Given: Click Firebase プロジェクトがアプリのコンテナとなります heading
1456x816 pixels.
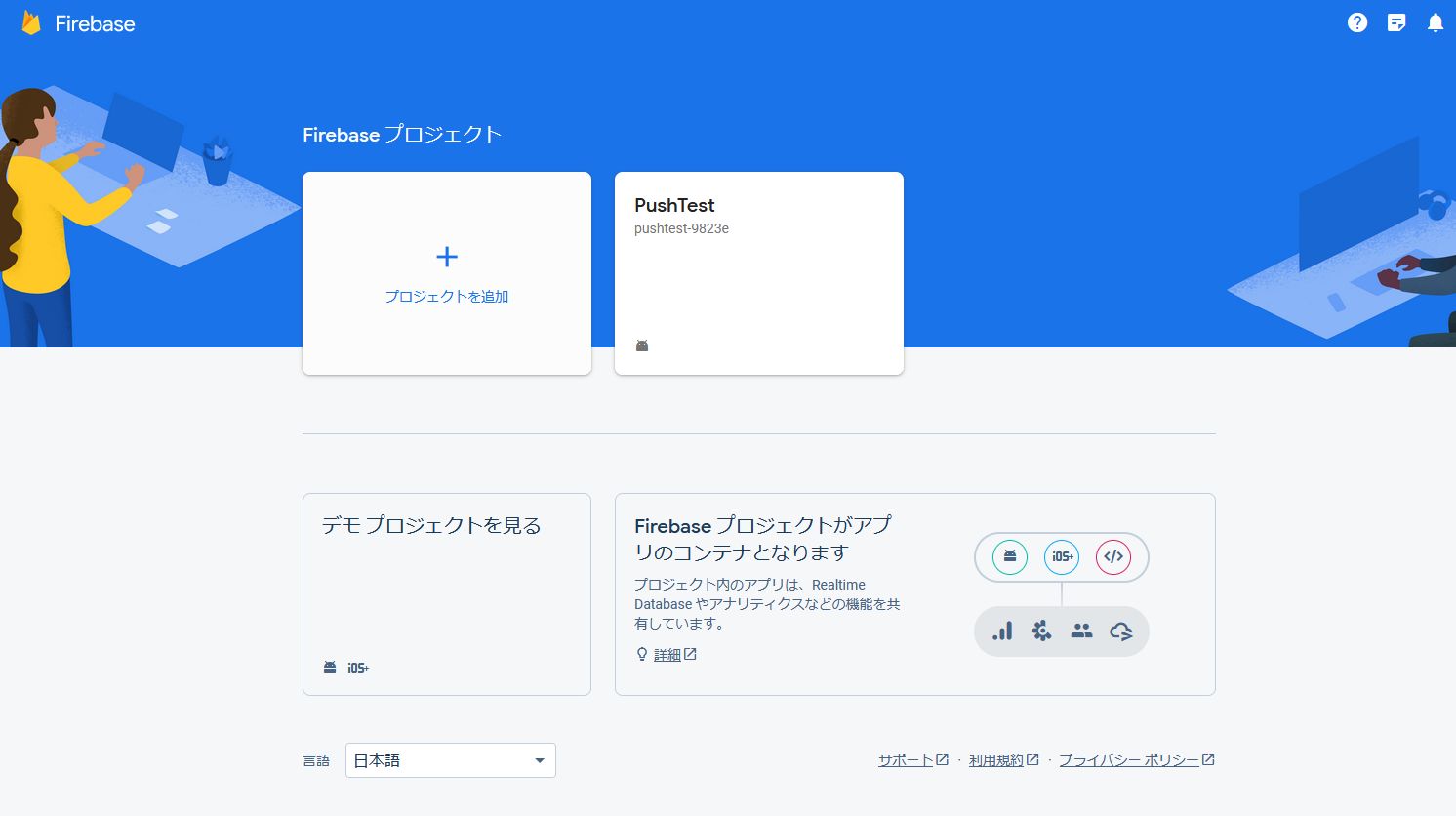Looking at the screenshot, I should [763, 539].
